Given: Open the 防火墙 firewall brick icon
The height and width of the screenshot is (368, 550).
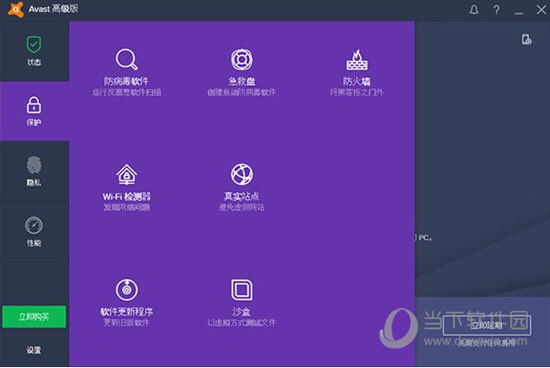Looking at the screenshot, I should pos(357,59).
